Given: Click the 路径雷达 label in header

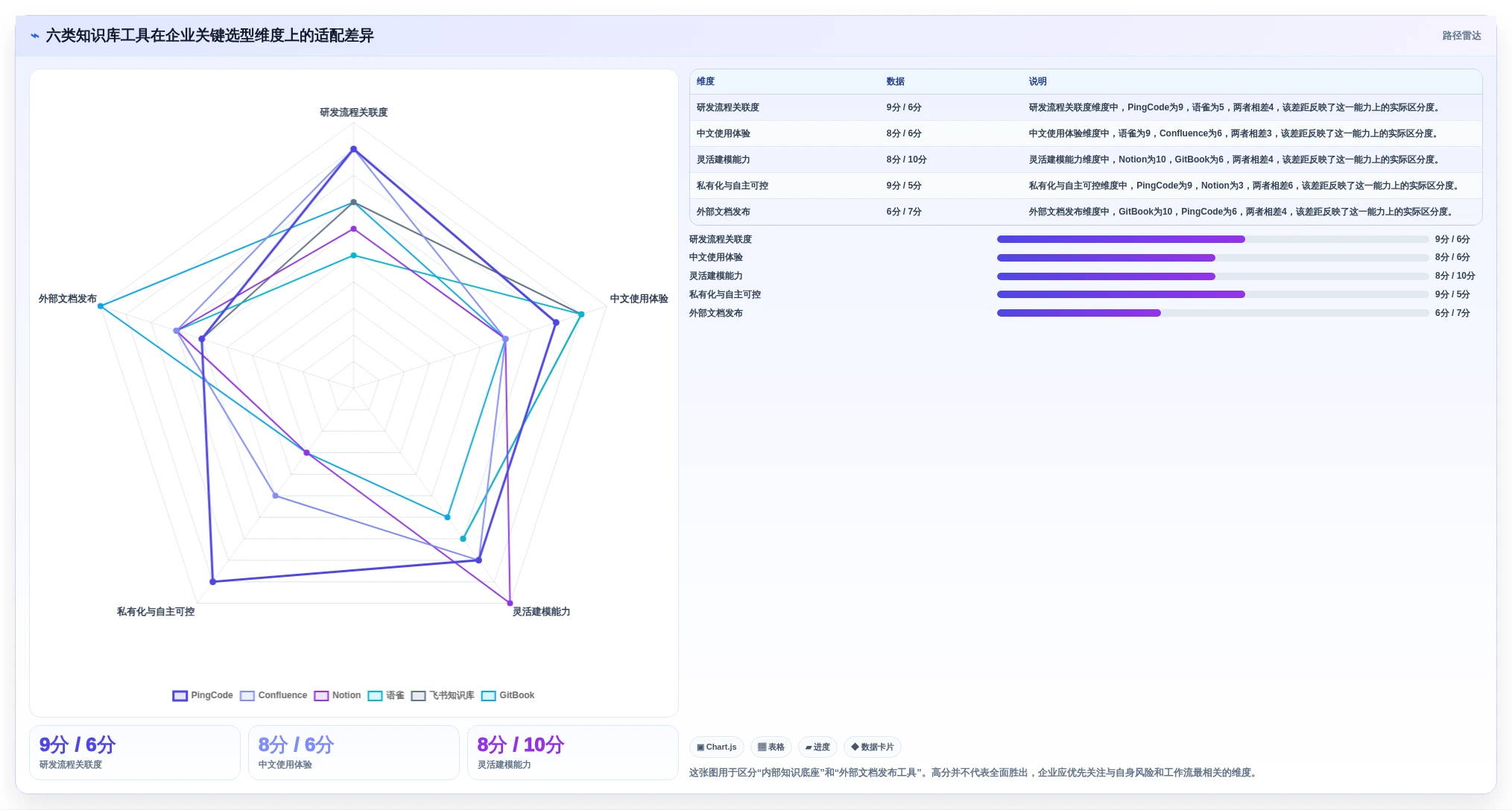Looking at the screenshot, I should (1461, 36).
